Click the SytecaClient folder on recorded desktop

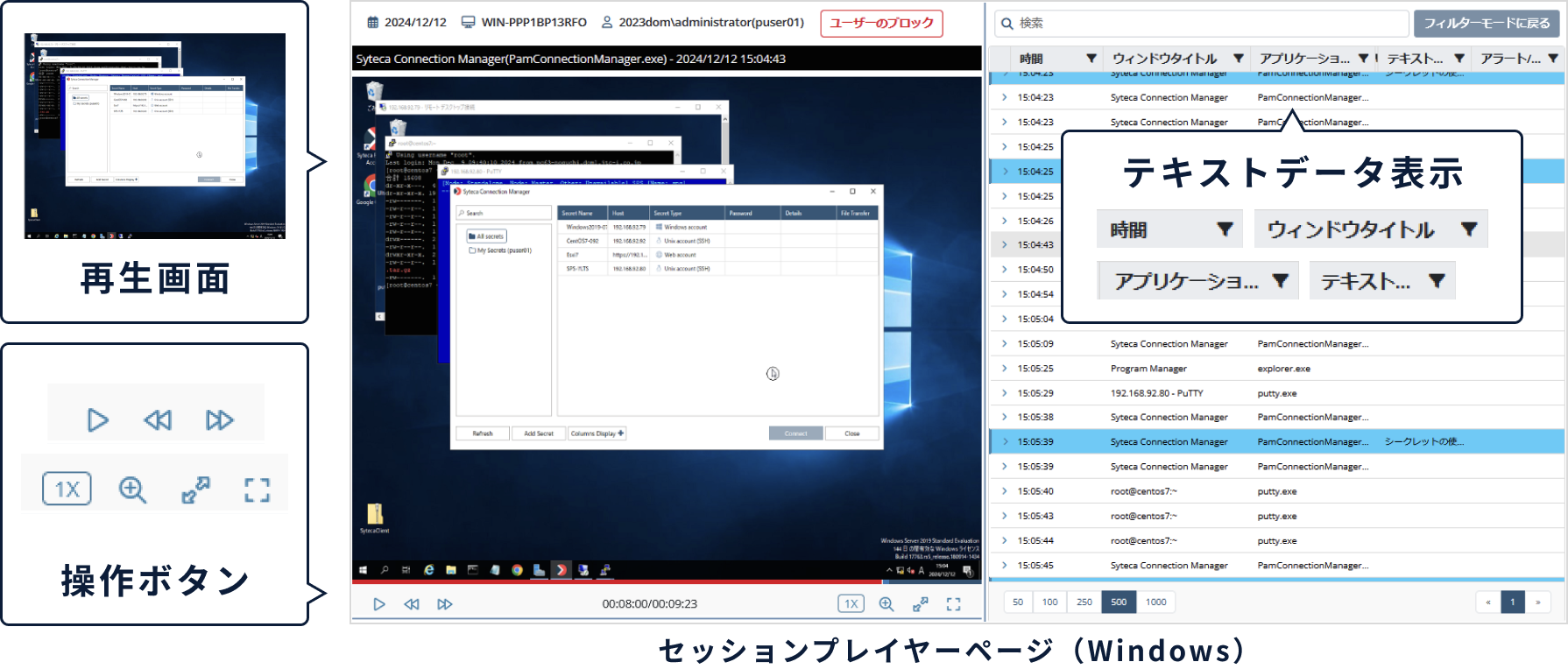tap(374, 518)
